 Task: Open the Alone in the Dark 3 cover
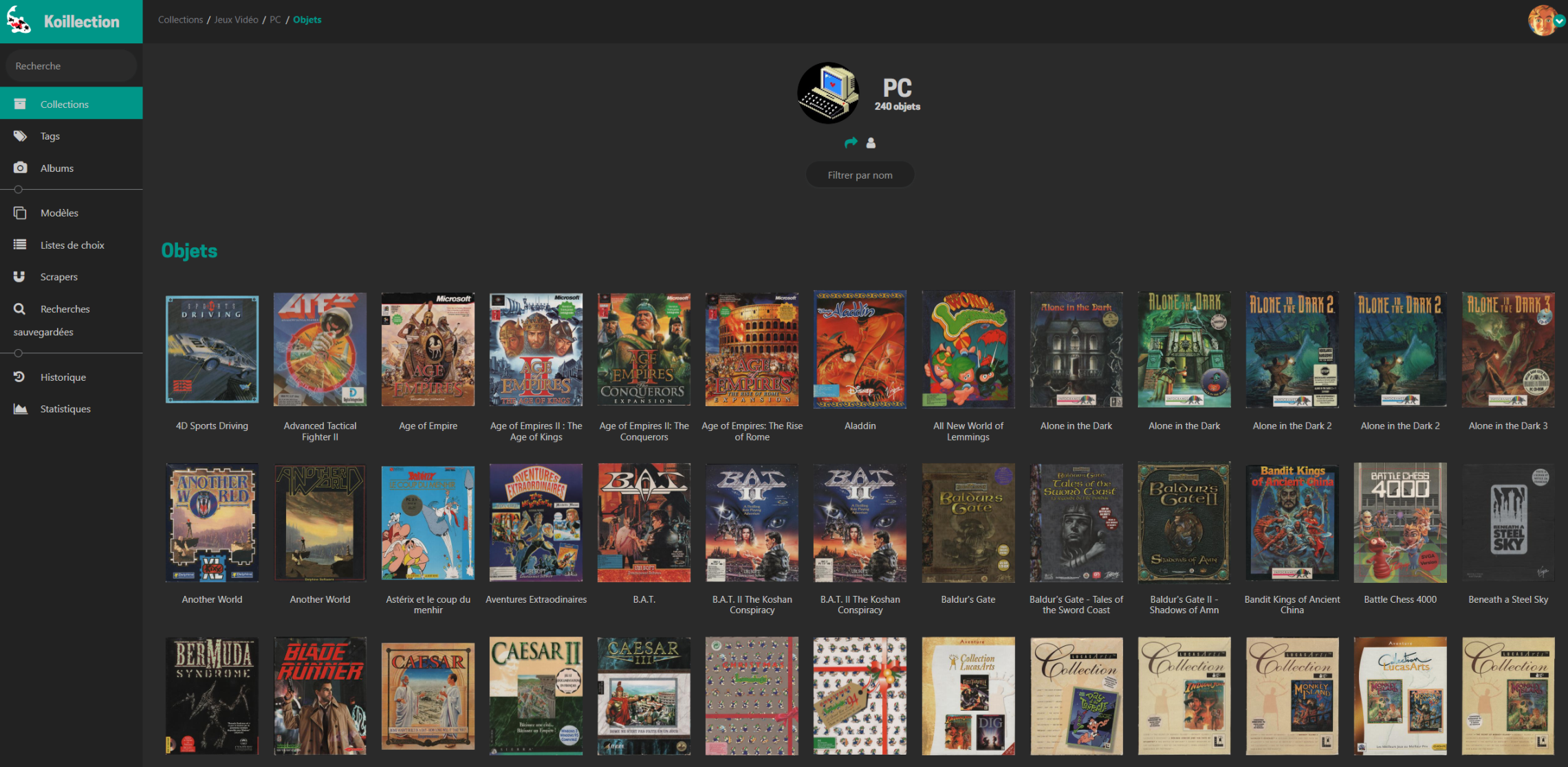[x=1508, y=349]
